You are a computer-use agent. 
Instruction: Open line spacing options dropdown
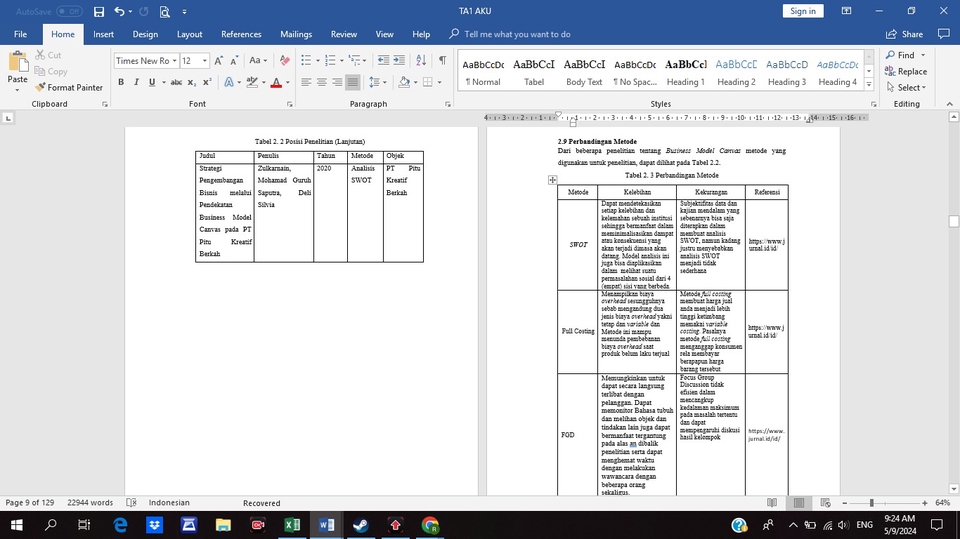click(x=377, y=82)
